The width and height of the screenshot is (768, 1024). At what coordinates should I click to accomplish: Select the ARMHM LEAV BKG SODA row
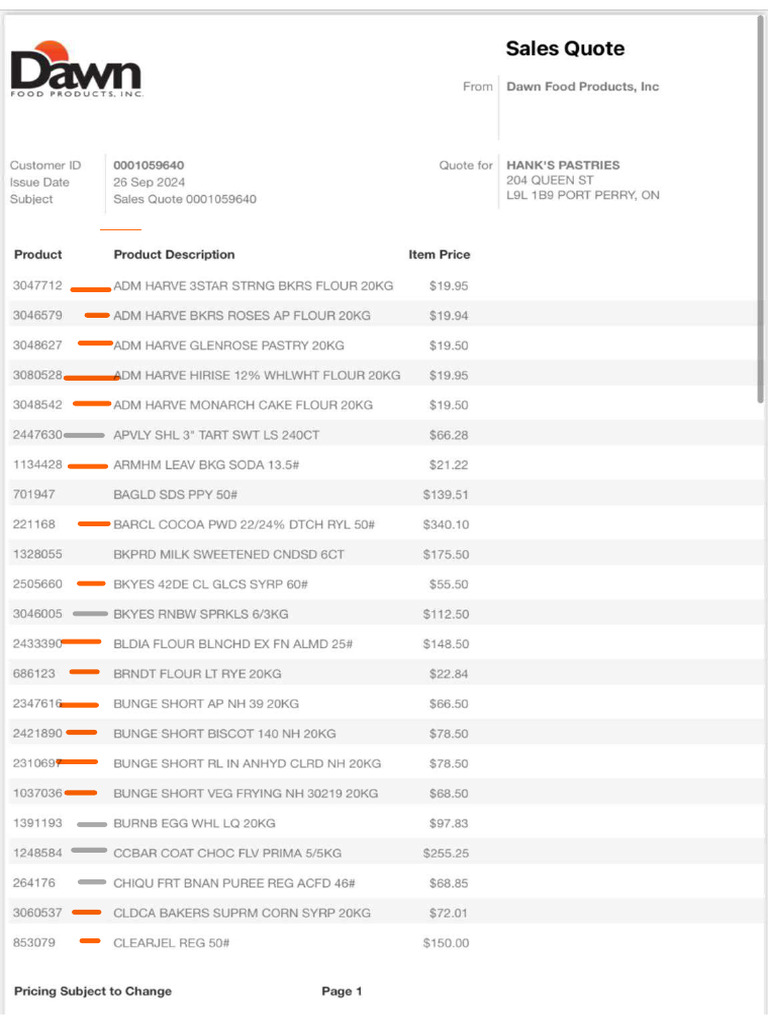(384, 465)
